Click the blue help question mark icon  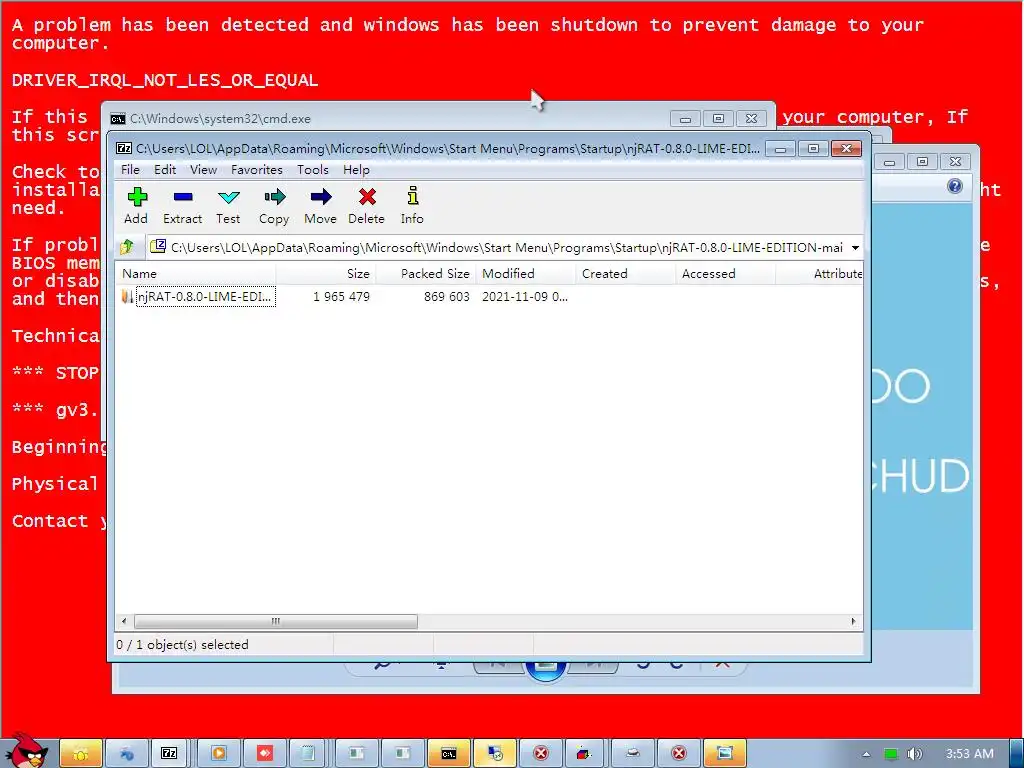click(x=955, y=187)
